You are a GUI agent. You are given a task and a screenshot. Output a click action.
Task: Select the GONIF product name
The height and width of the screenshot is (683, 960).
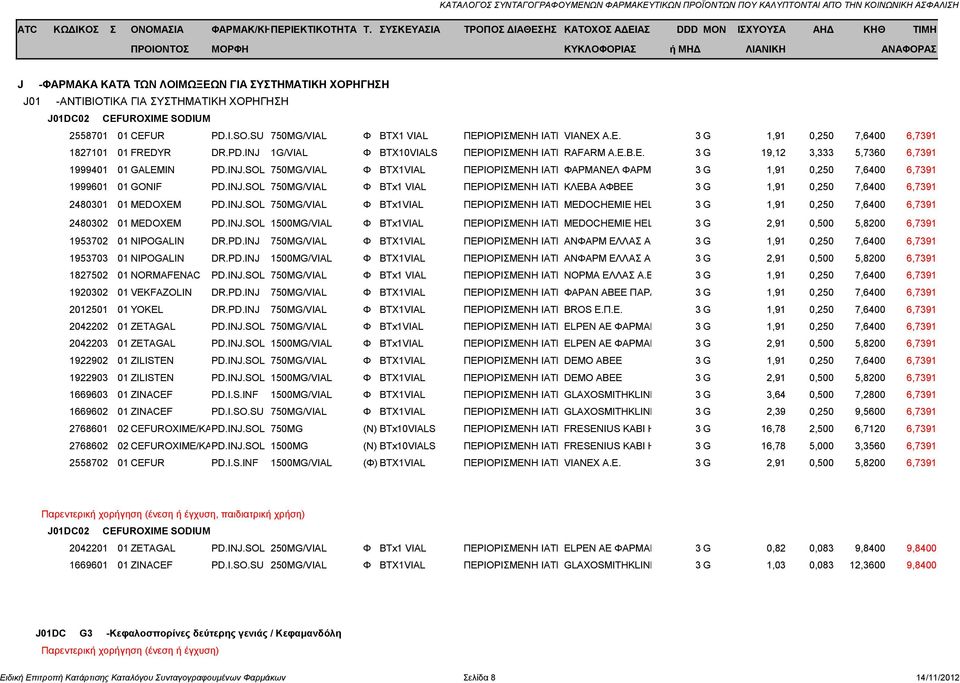(146, 187)
